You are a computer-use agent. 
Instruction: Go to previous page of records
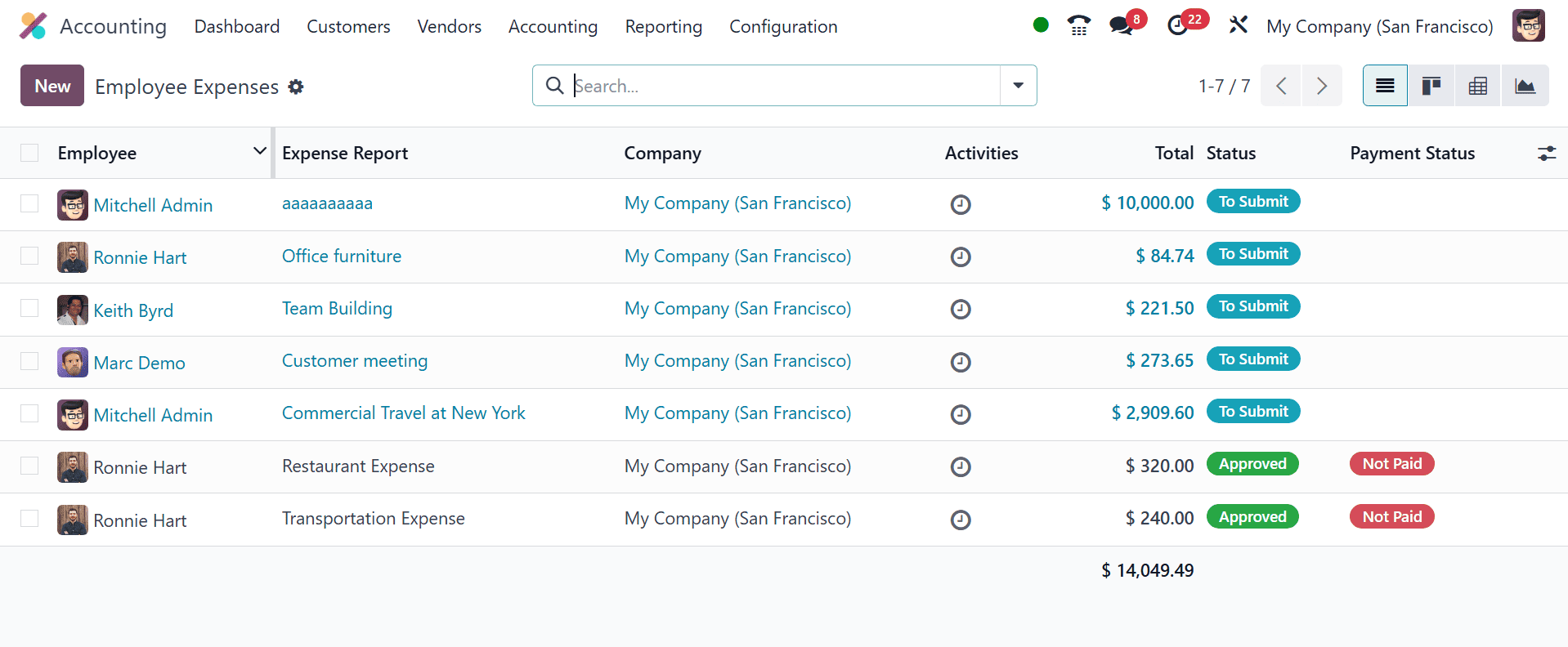tap(1281, 86)
